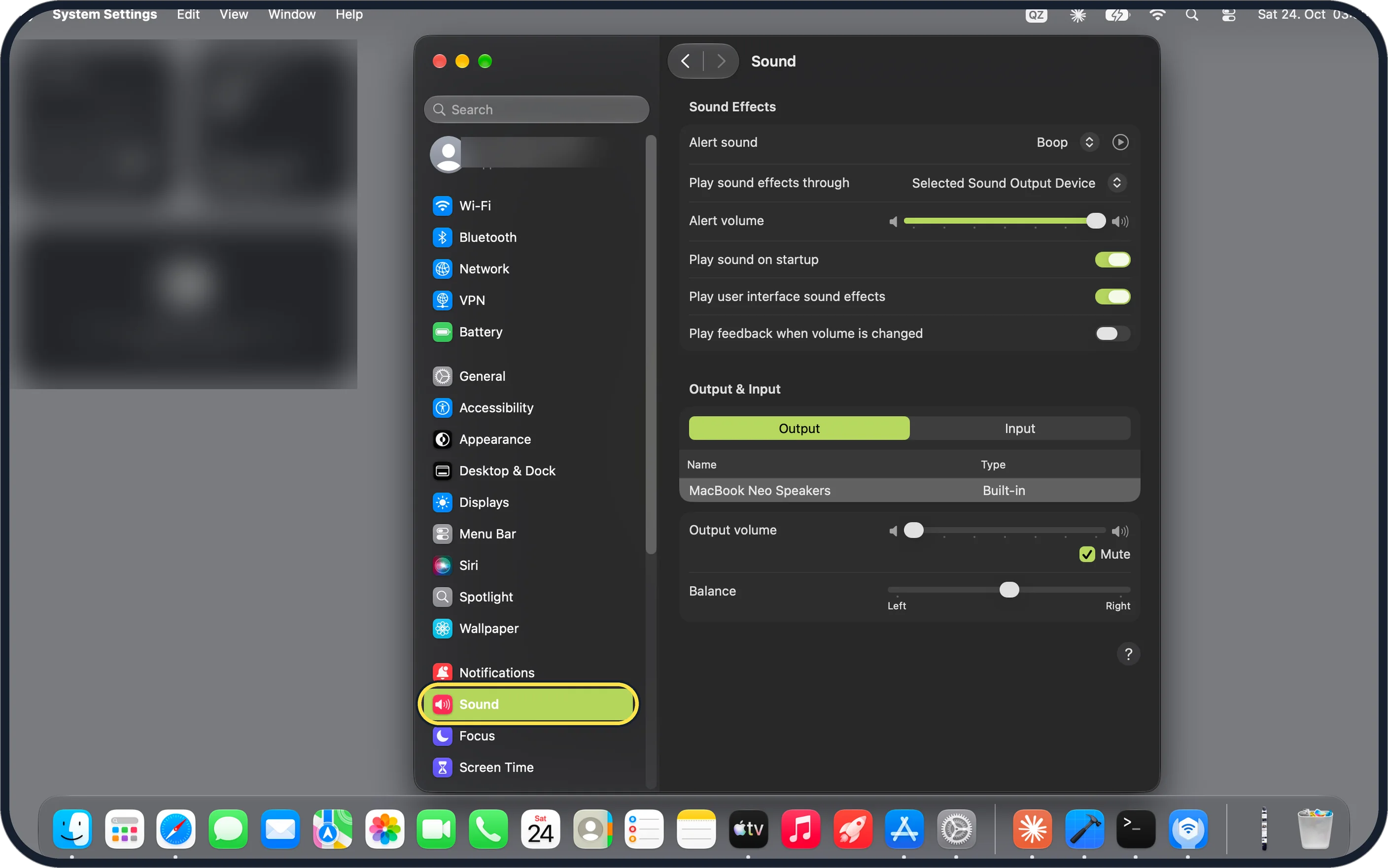
Task: Open Wallpaper settings
Action: pos(528,629)
